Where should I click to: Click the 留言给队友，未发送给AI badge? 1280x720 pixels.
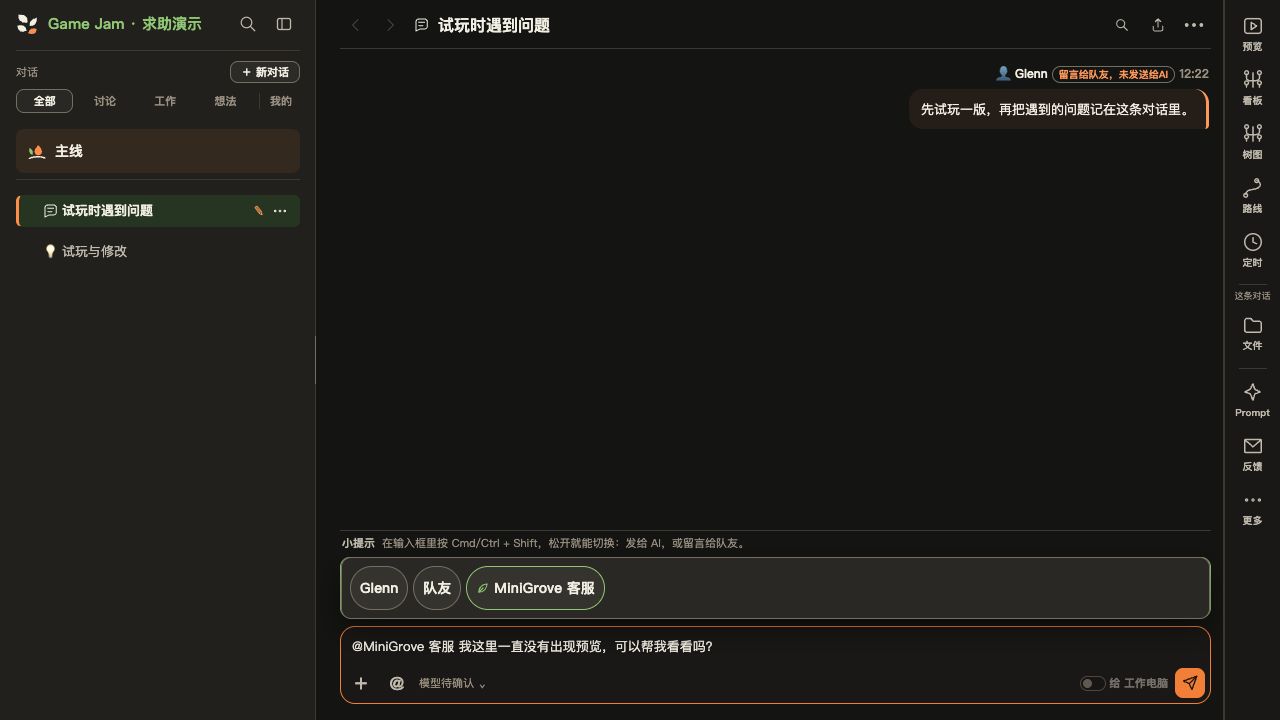click(1113, 74)
